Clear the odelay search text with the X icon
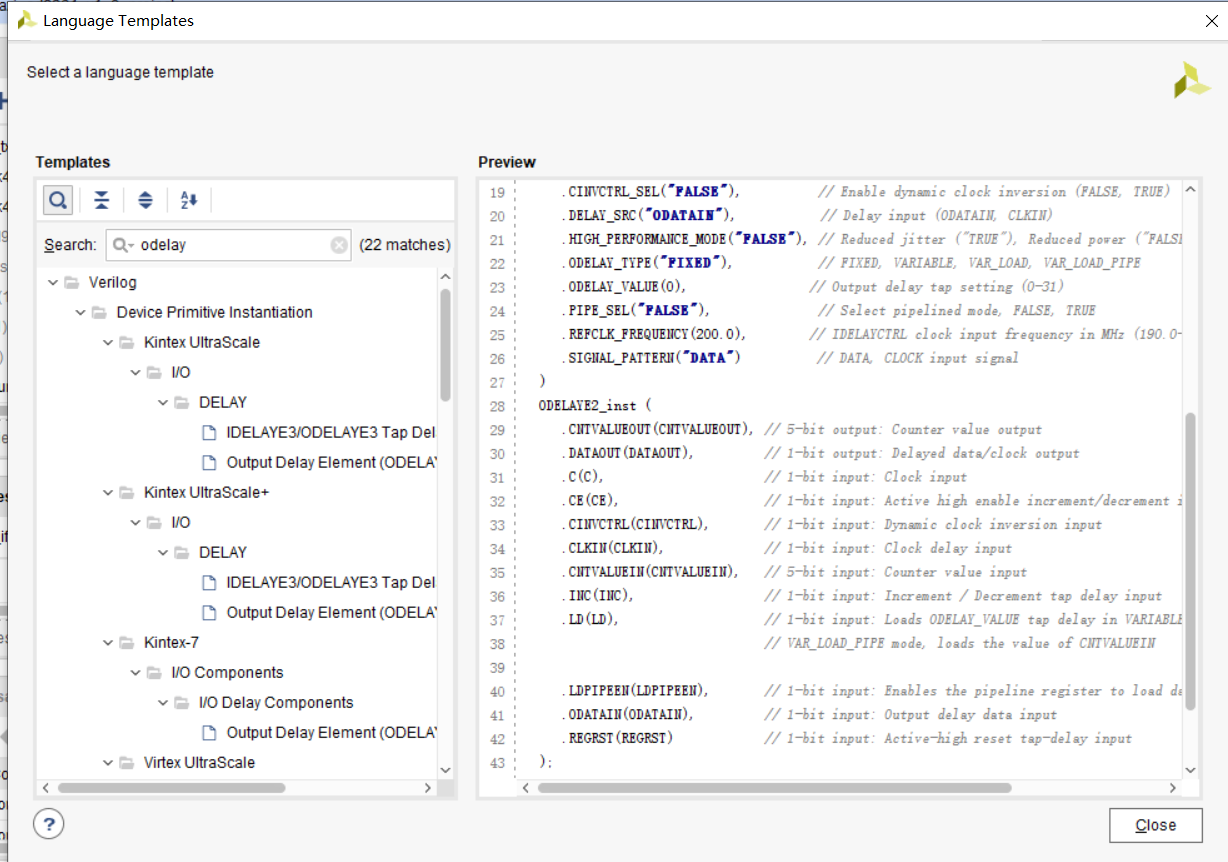Image resolution: width=1228 pixels, height=862 pixels. [338, 244]
